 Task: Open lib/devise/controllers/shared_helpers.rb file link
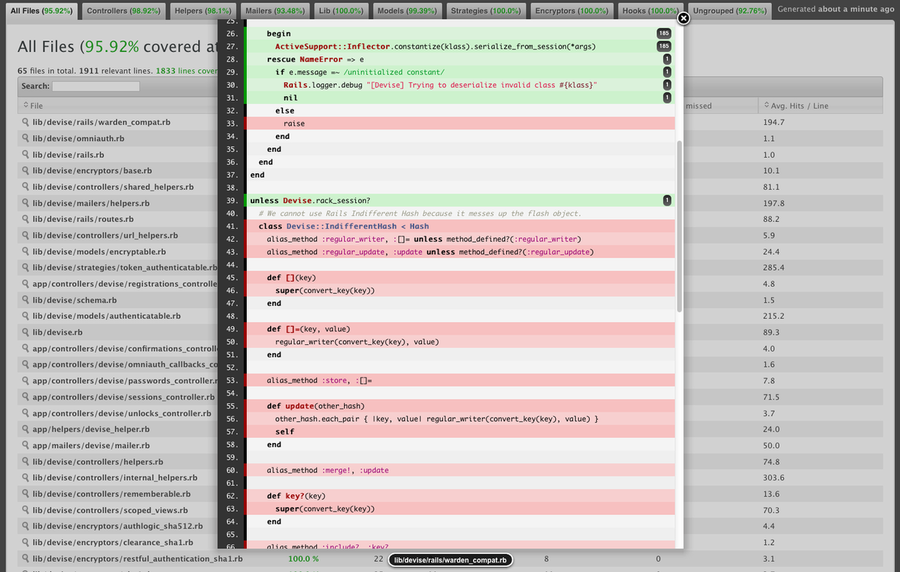pos(113,187)
